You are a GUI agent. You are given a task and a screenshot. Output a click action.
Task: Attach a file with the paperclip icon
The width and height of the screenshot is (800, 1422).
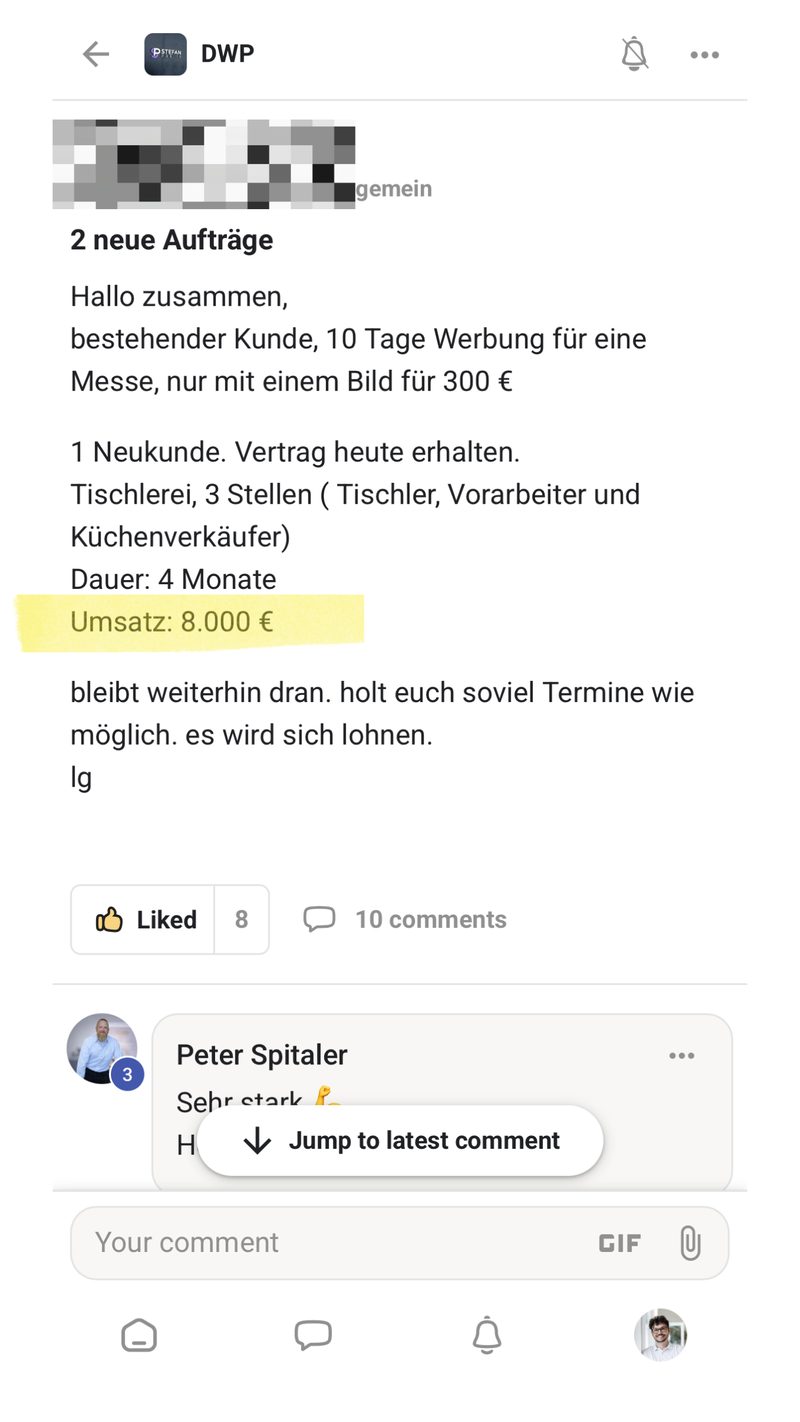(x=690, y=1243)
